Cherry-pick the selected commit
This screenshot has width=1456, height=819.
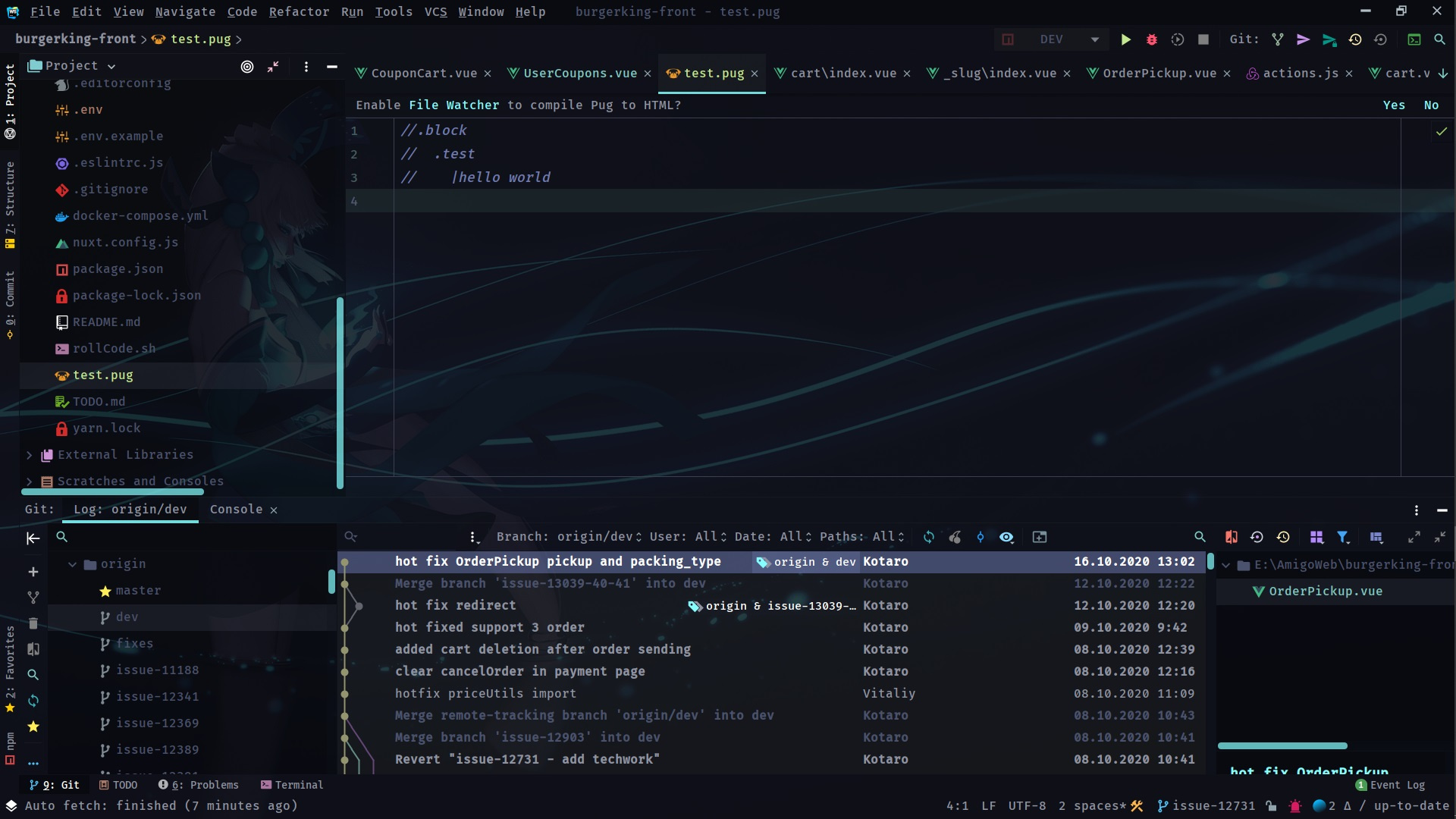pyautogui.click(x=955, y=537)
